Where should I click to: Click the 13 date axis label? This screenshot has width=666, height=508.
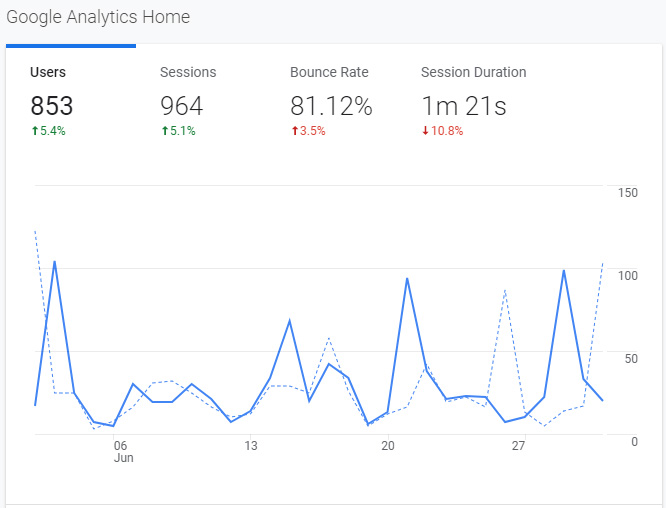click(x=251, y=446)
